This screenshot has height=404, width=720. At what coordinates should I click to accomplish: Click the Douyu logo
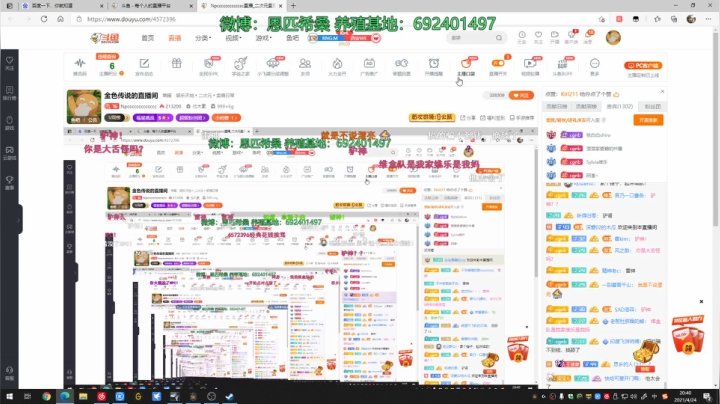105,38
